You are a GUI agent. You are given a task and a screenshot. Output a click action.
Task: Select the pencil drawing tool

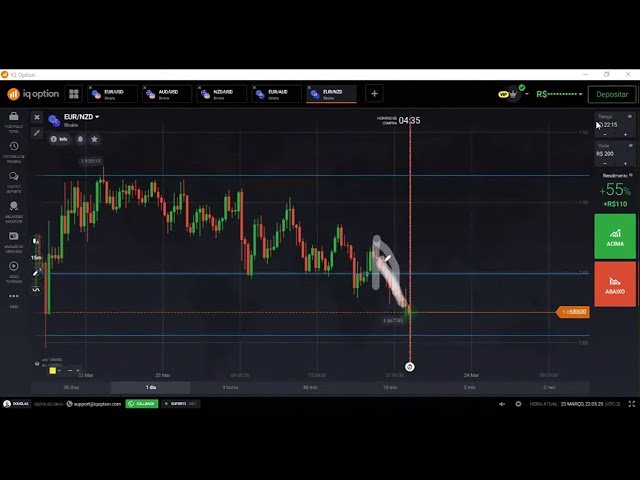click(x=36, y=273)
